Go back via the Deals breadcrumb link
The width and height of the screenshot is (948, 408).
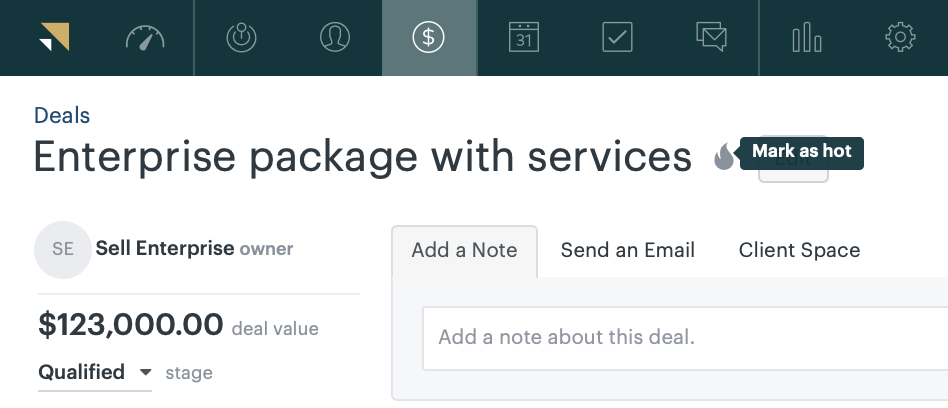[x=62, y=115]
